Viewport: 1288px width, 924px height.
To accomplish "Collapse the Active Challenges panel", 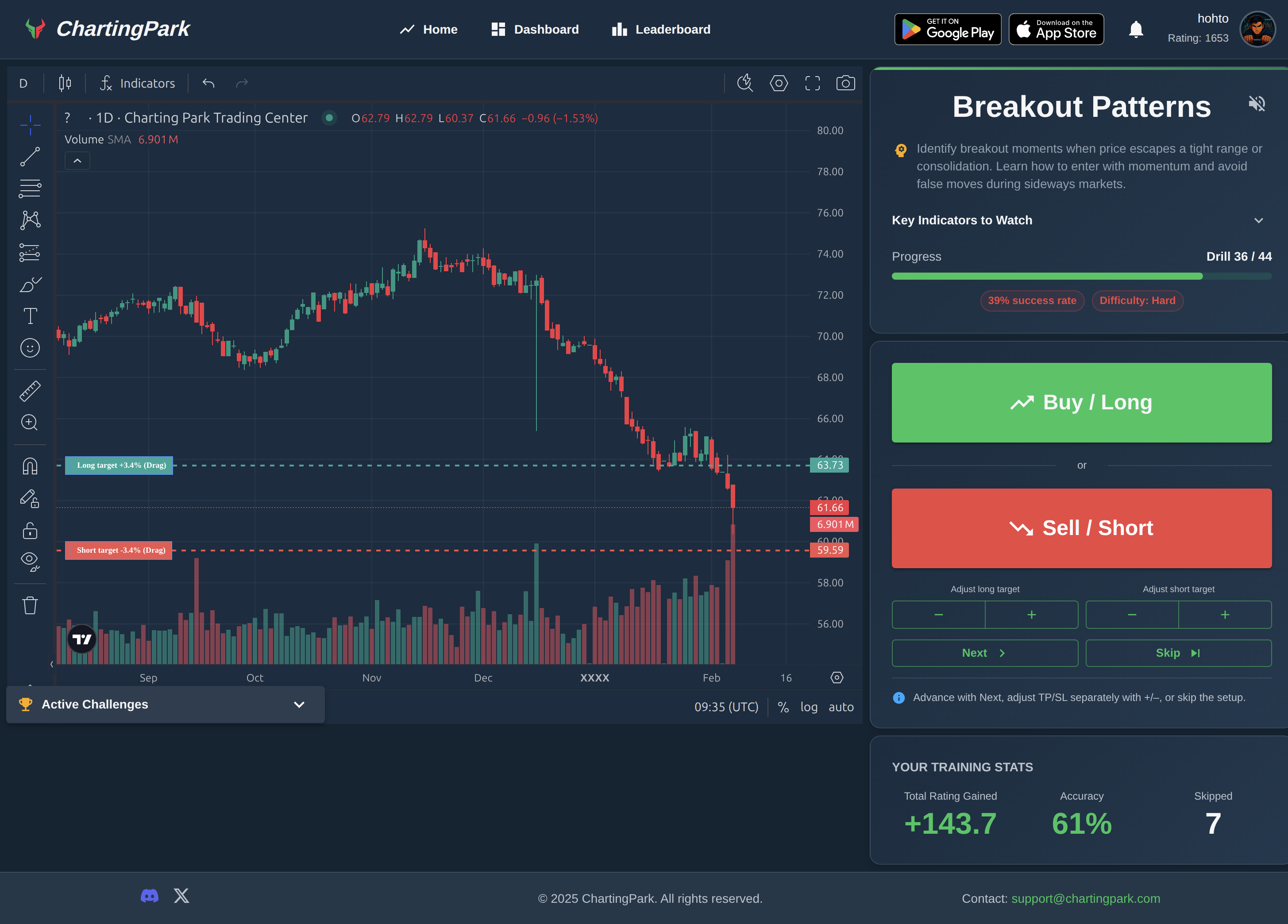I will click(x=299, y=704).
